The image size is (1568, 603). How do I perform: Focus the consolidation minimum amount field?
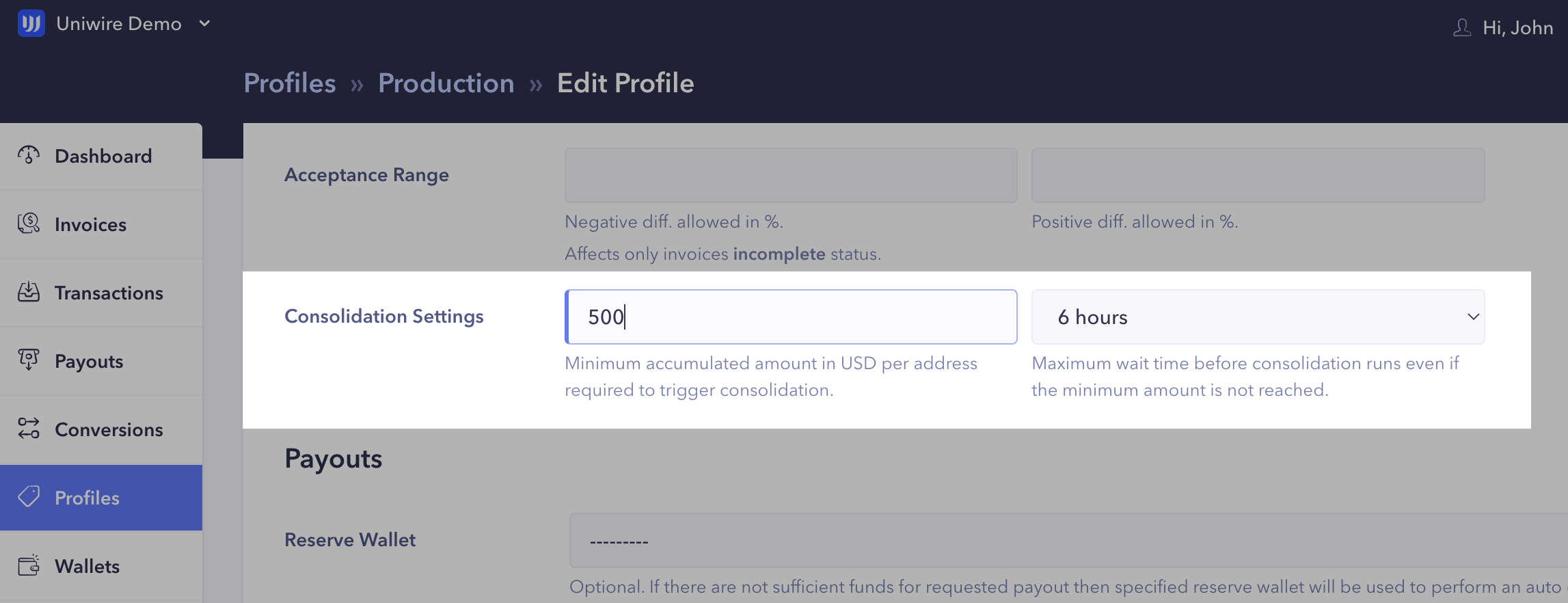[x=791, y=317]
